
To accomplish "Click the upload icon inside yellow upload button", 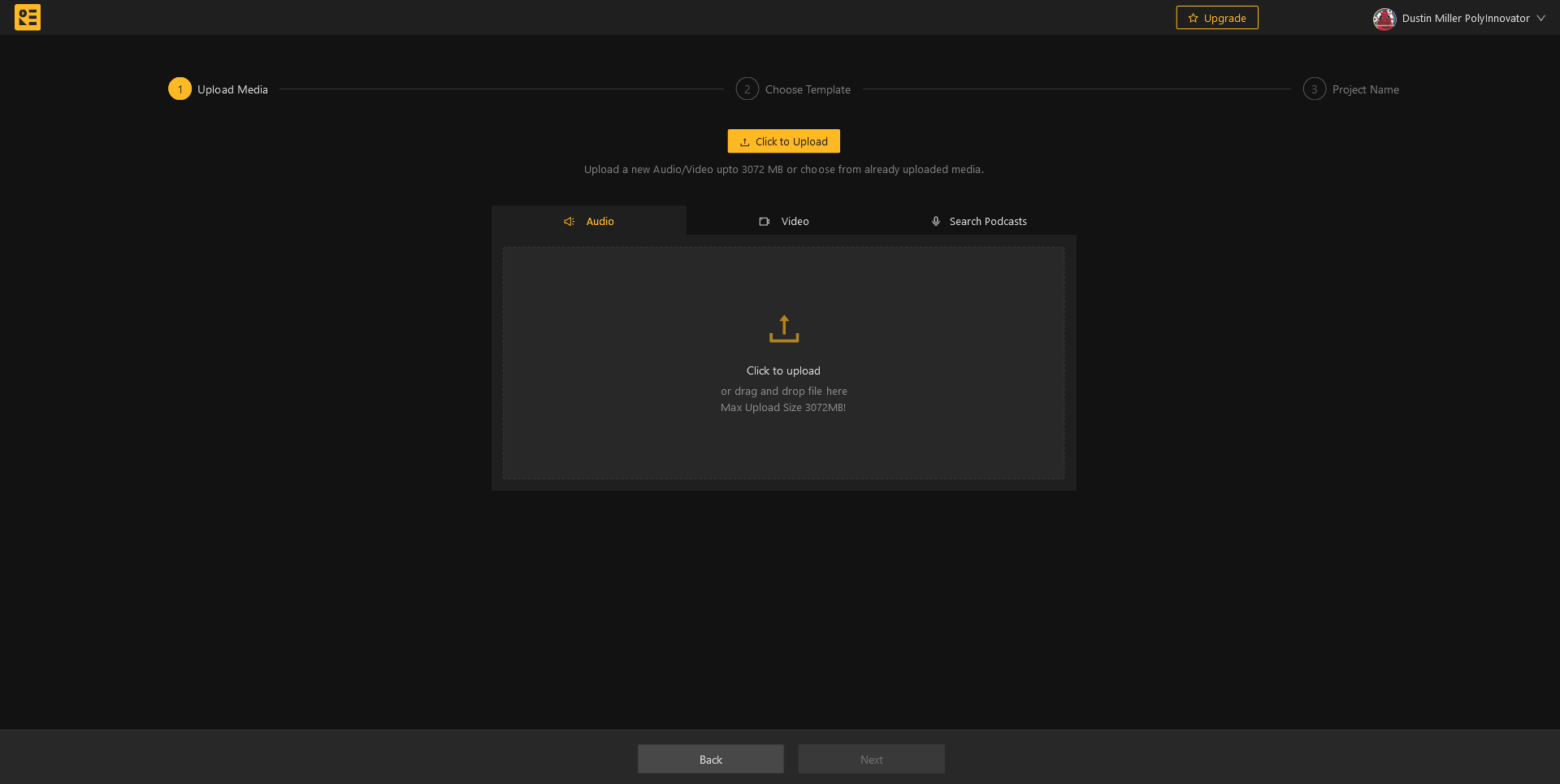I will click(x=744, y=142).
